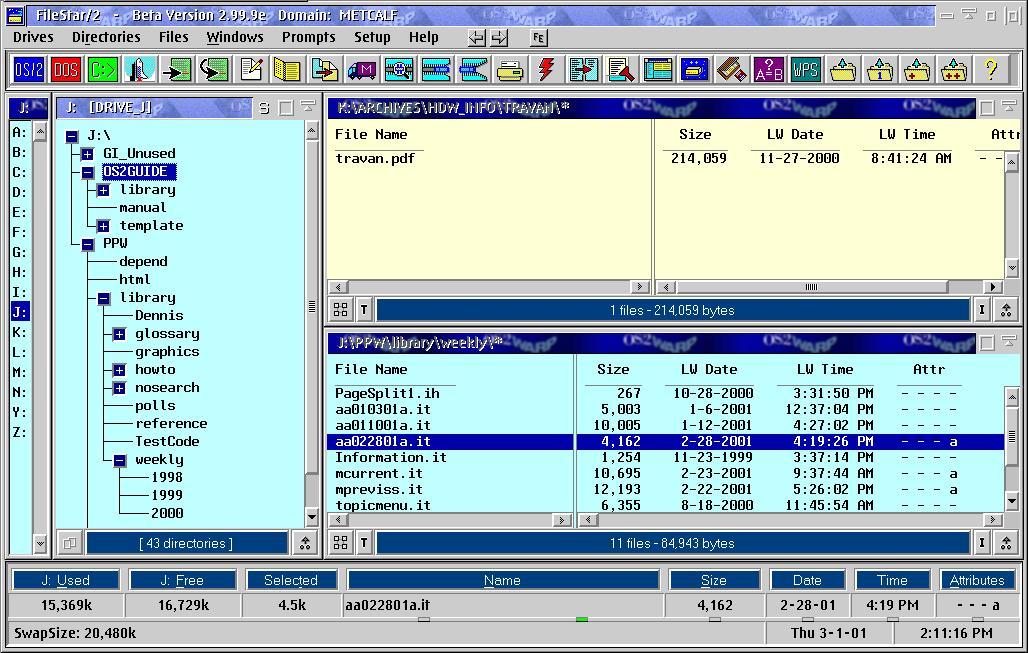1028x653 pixels.
Task: Click the red lightning bolt icon
Action: click(x=546, y=69)
